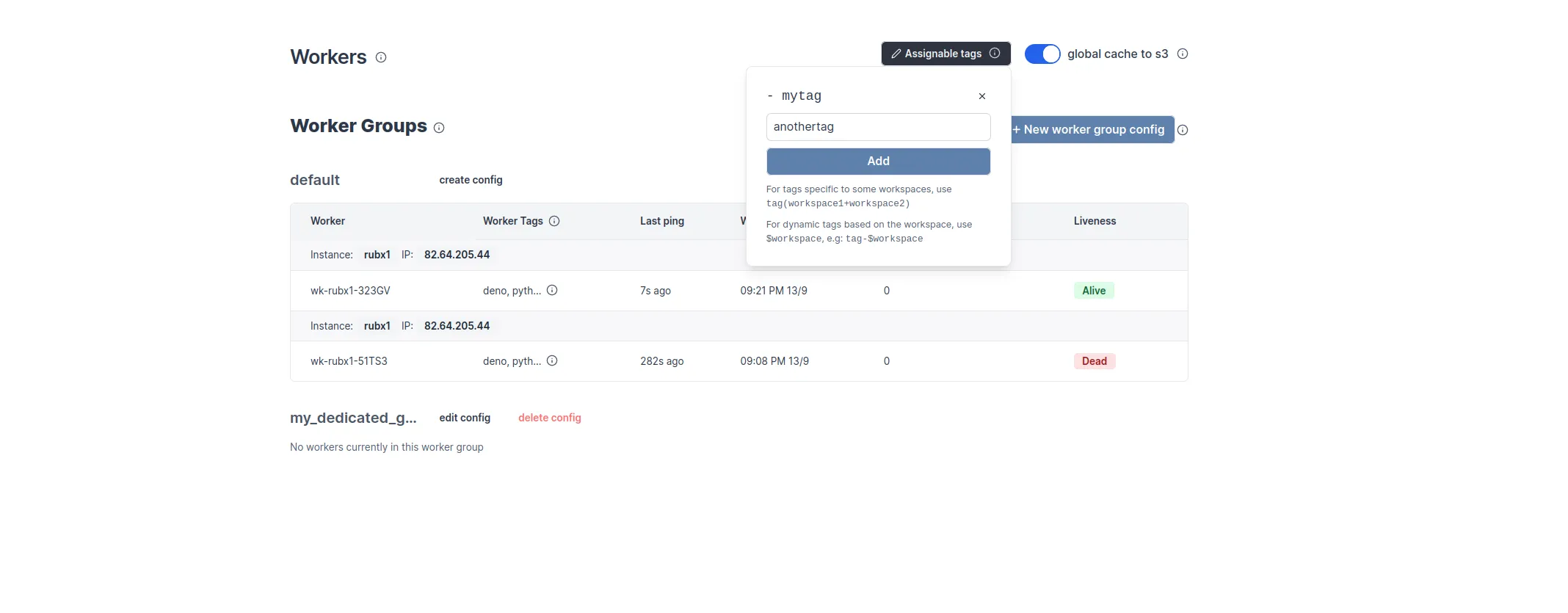Screen dimensions: 1568x613
Task: Click create config for default group
Action: point(471,180)
